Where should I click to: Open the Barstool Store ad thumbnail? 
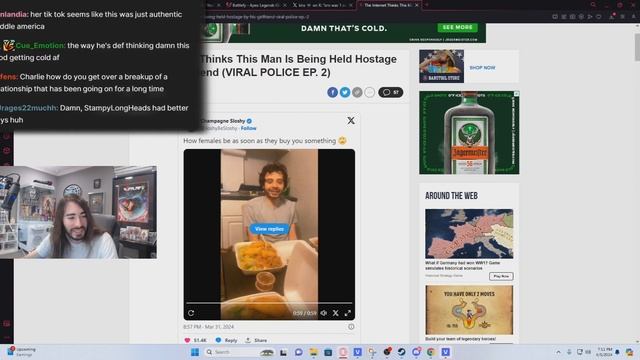(x=441, y=66)
